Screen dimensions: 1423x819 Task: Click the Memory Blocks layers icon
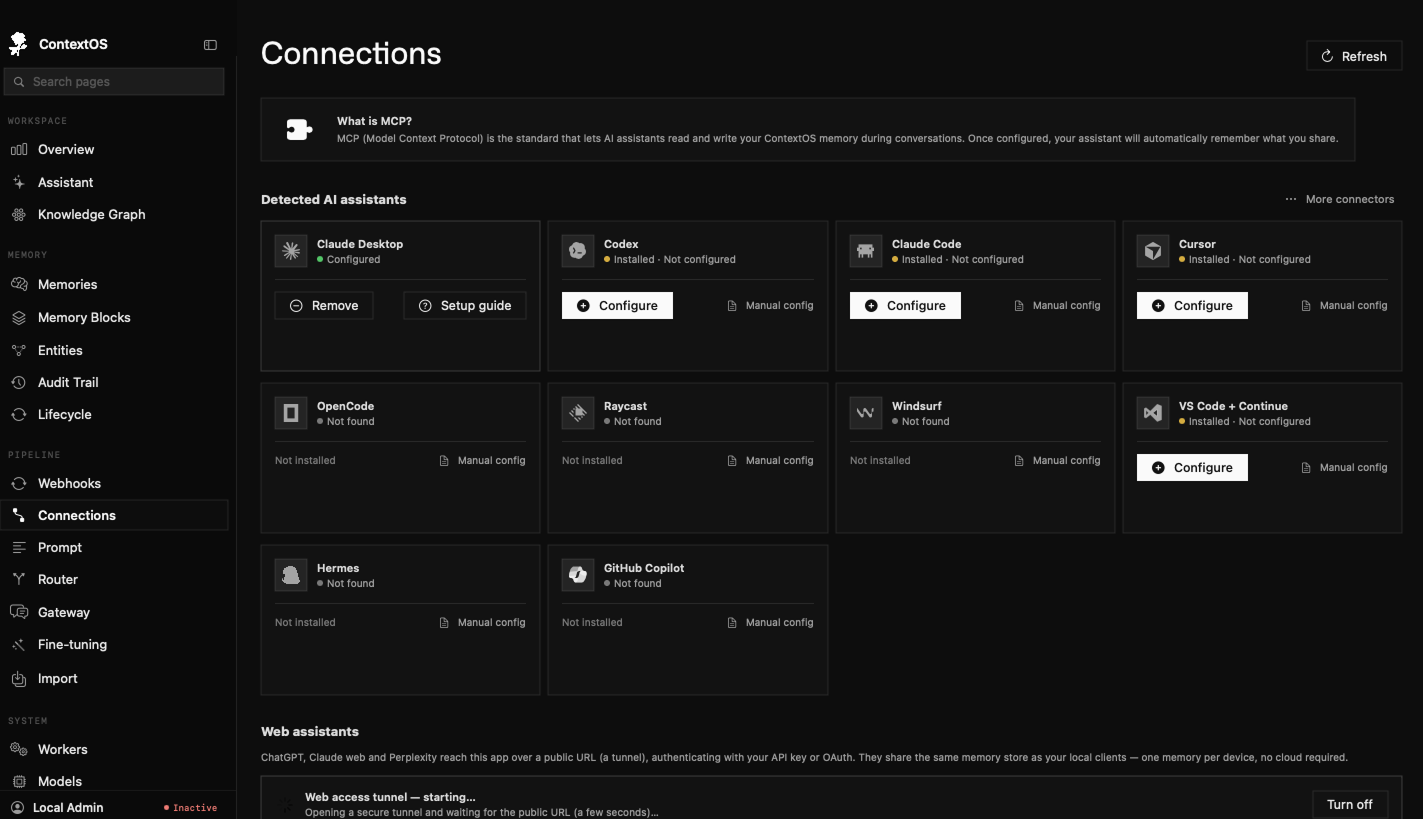(19, 317)
